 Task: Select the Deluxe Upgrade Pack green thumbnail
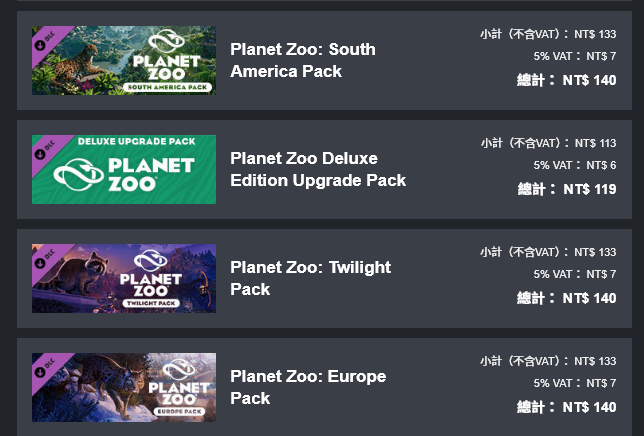(x=124, y=170)
